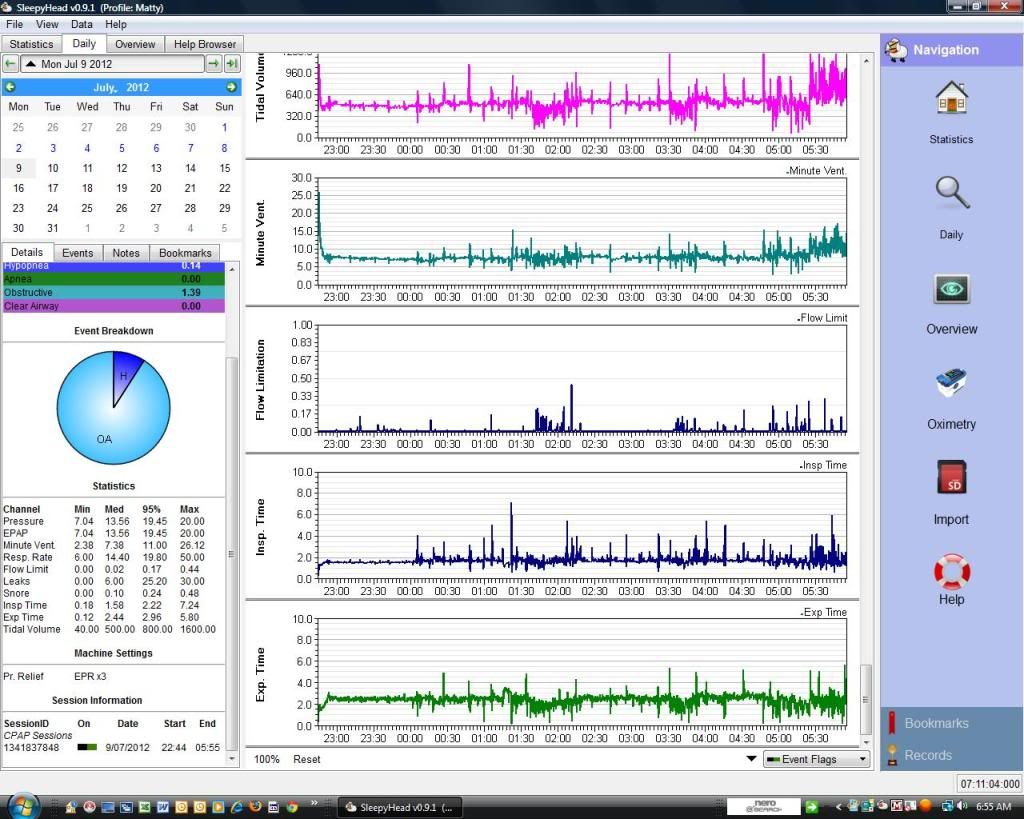Viewport: 1024px width, 819px height.
Task: Click the volume icon in system tray
Action: (963, 806)
